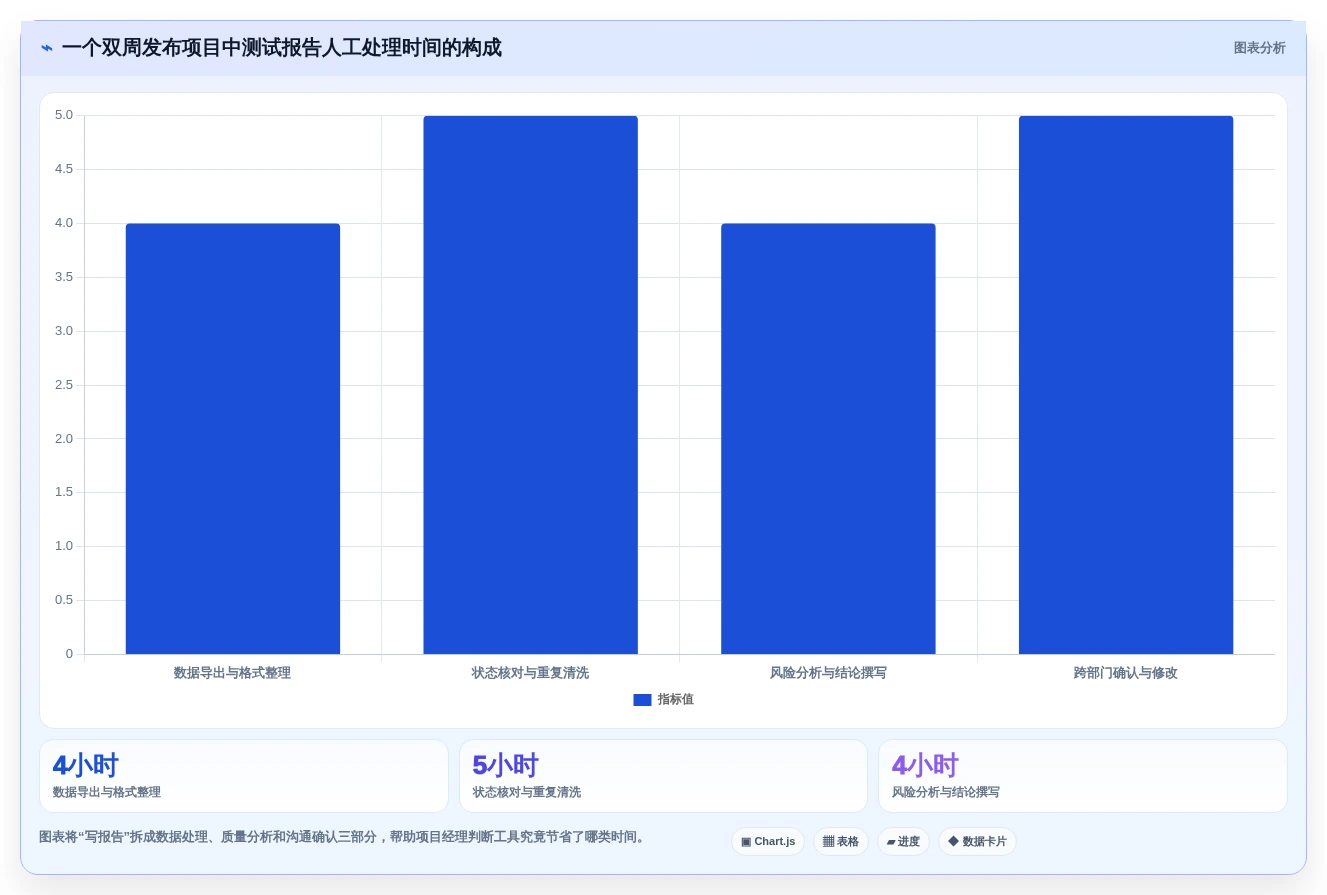Click the 状态核对与重复清洗 bar in chart
Viewport: 1327px width, 895px height.
pyautogui.click(x=530, y=385)
